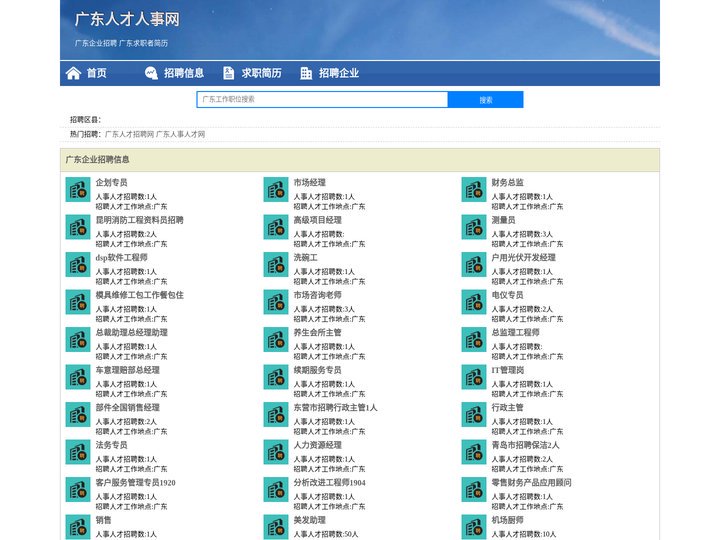Open the 零售财务产品应用顾问 job listing

coord(532,483)
